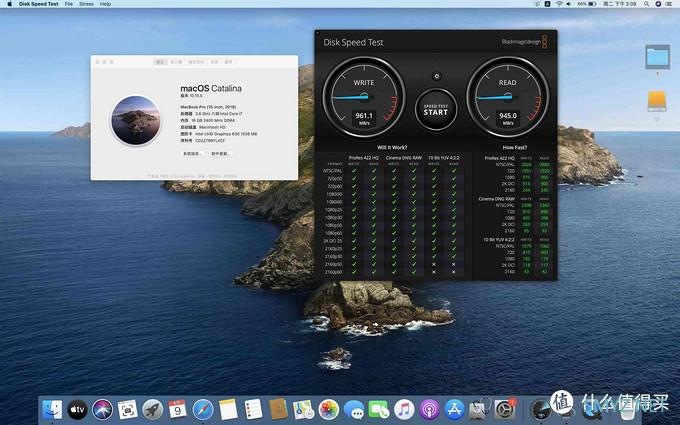Click the WRITE speed gauge
Screen dimensions: 680x425
click(x=364, y=97)
